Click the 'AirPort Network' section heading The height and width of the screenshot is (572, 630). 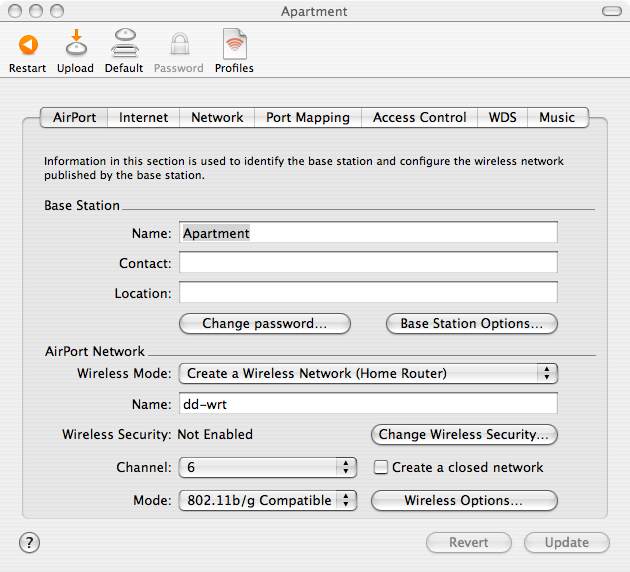tap(95, 351)
